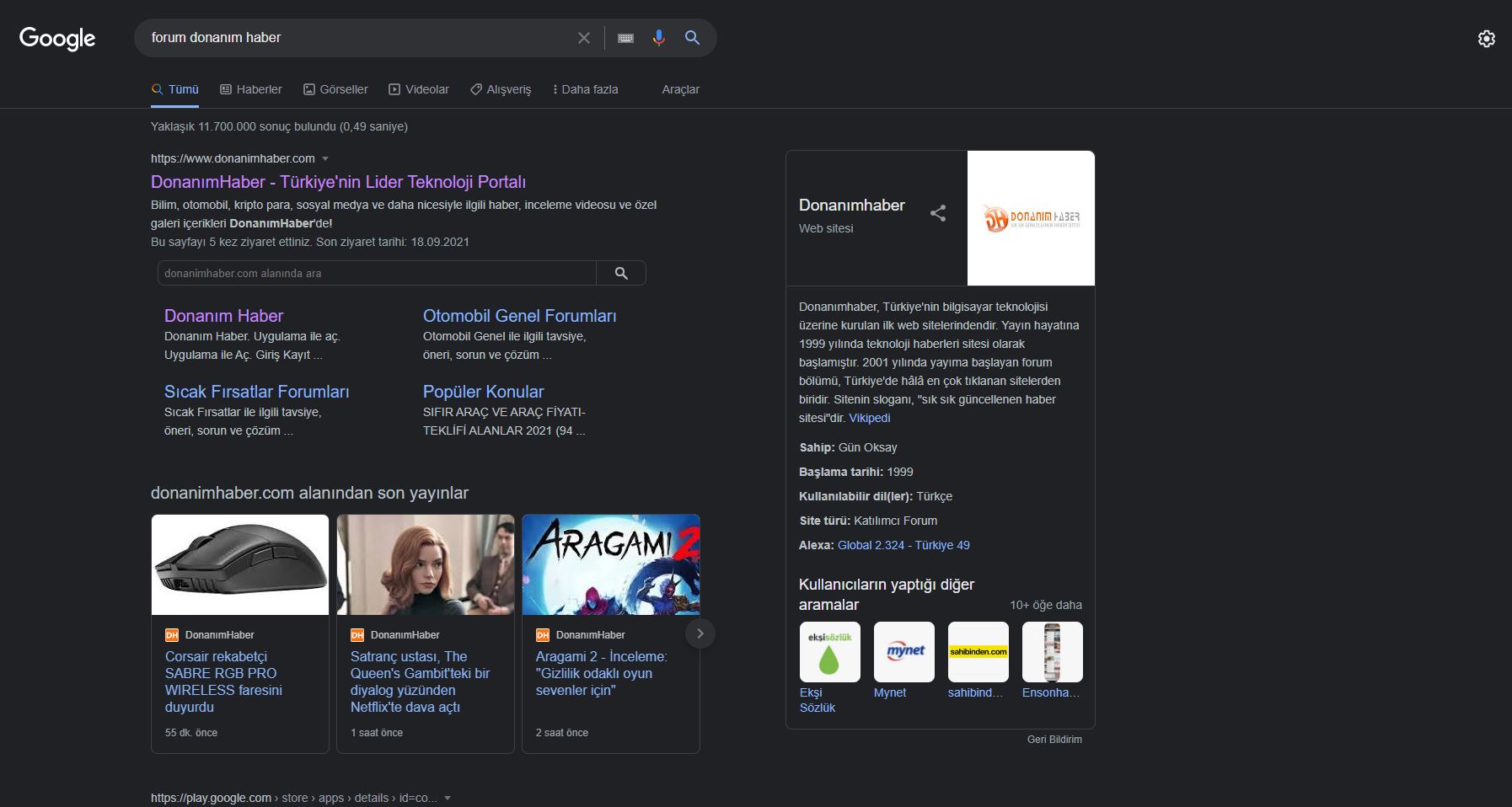
Task: Open the Videolar tab
Action: [419, 89]
